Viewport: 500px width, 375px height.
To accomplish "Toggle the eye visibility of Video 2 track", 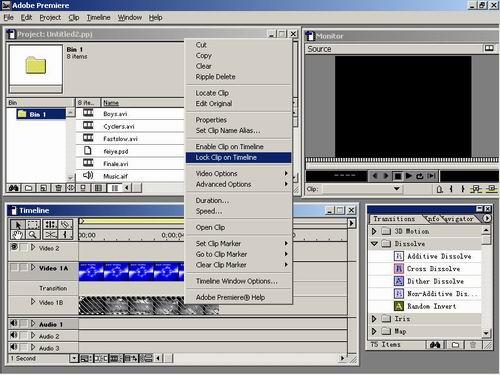I will (14, 247).
